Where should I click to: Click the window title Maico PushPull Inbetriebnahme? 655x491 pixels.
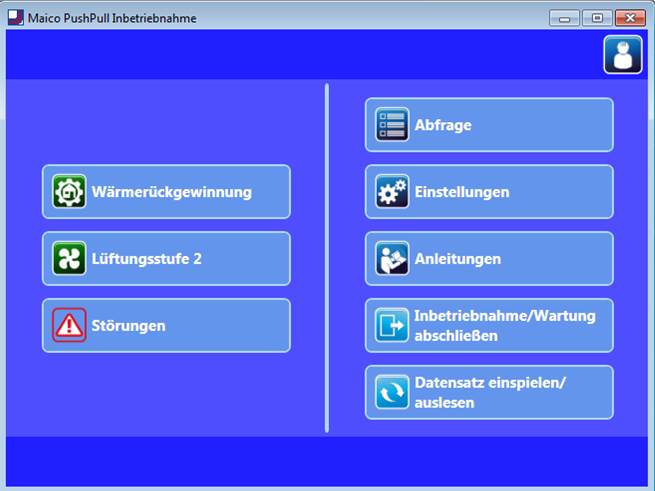coord(112,18)
